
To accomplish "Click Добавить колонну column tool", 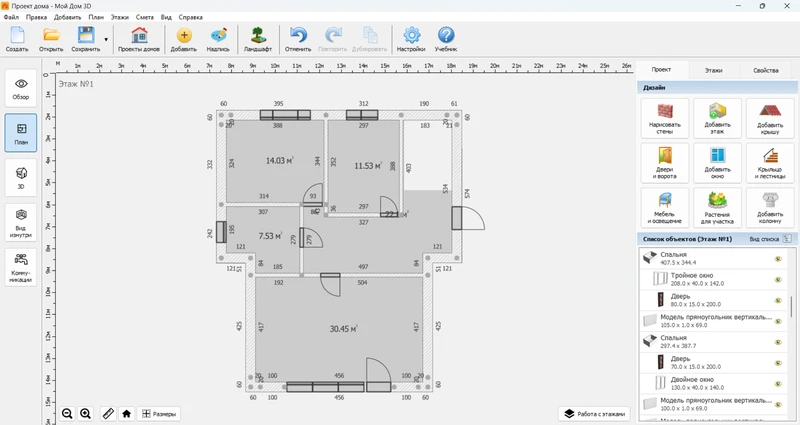I will [770, 208].
